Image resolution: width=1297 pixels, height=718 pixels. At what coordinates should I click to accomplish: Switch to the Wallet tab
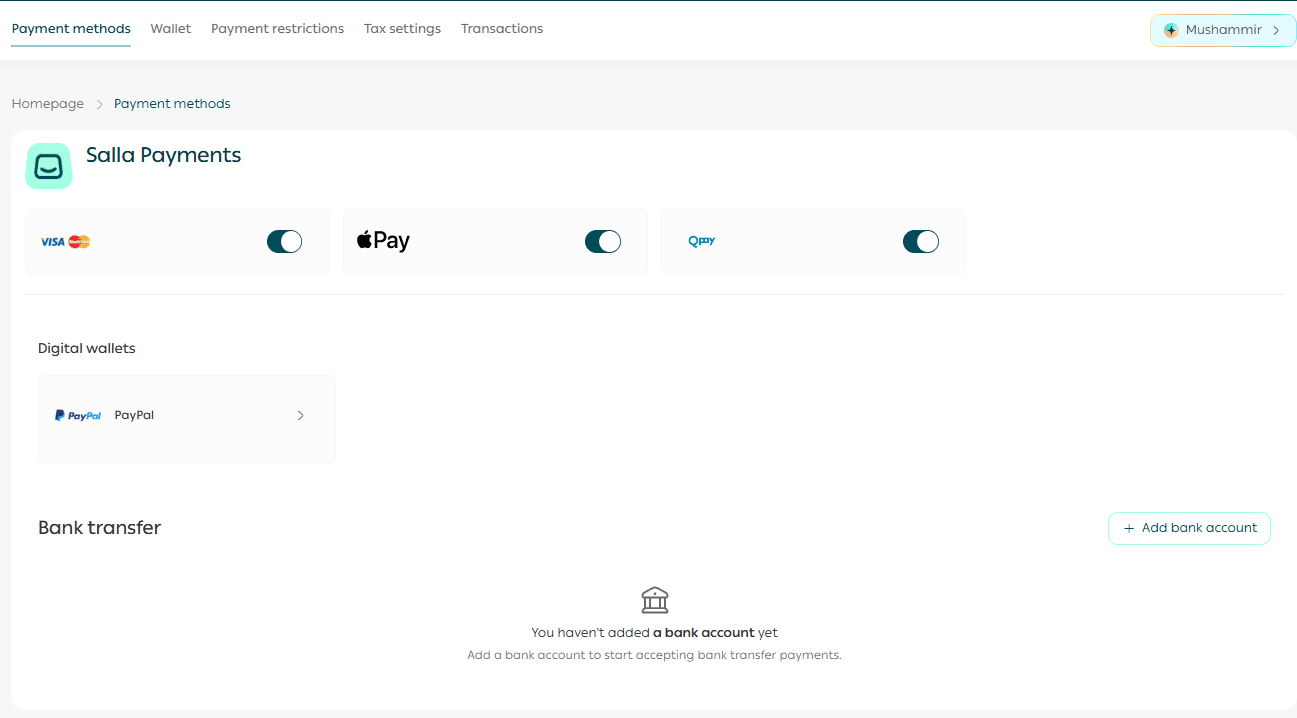171,29
